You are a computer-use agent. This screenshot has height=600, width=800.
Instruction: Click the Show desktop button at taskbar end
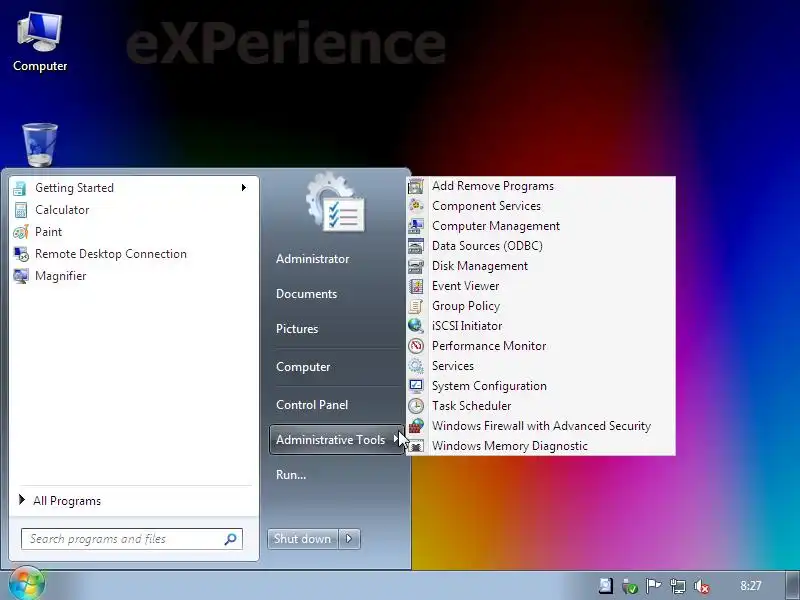793,585
